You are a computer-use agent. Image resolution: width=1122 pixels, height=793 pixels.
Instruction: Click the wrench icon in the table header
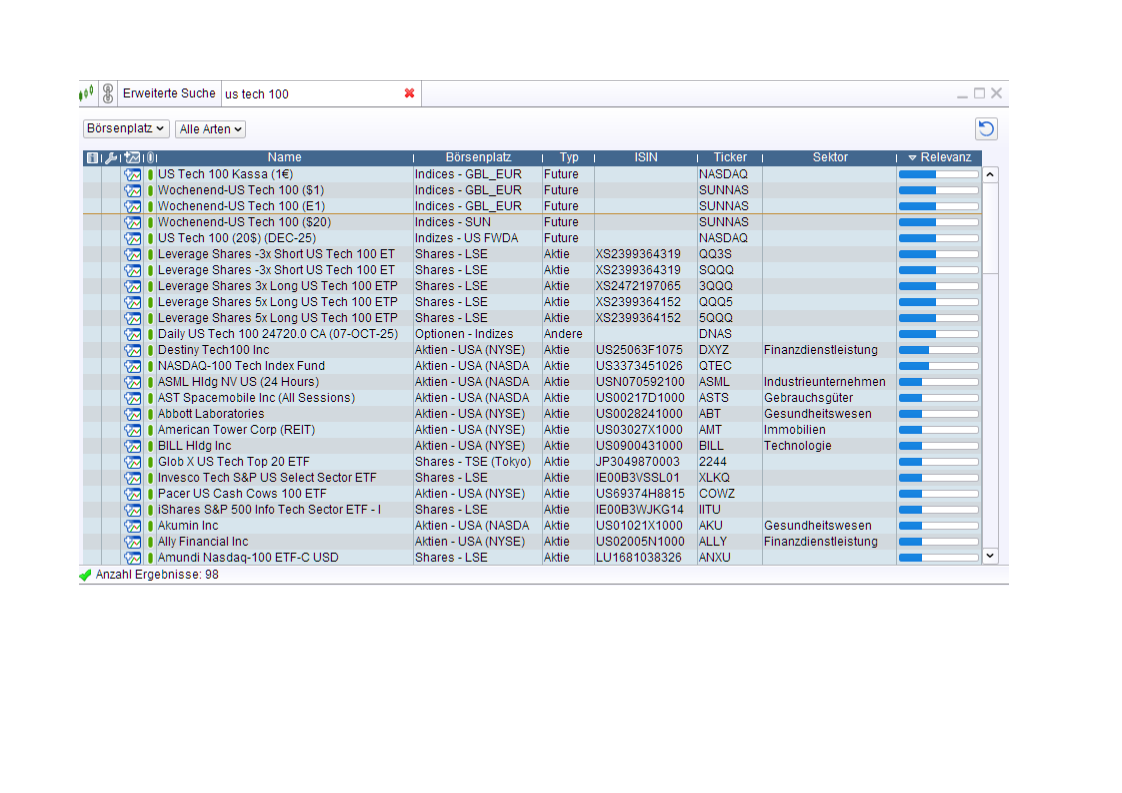point(111,157)
